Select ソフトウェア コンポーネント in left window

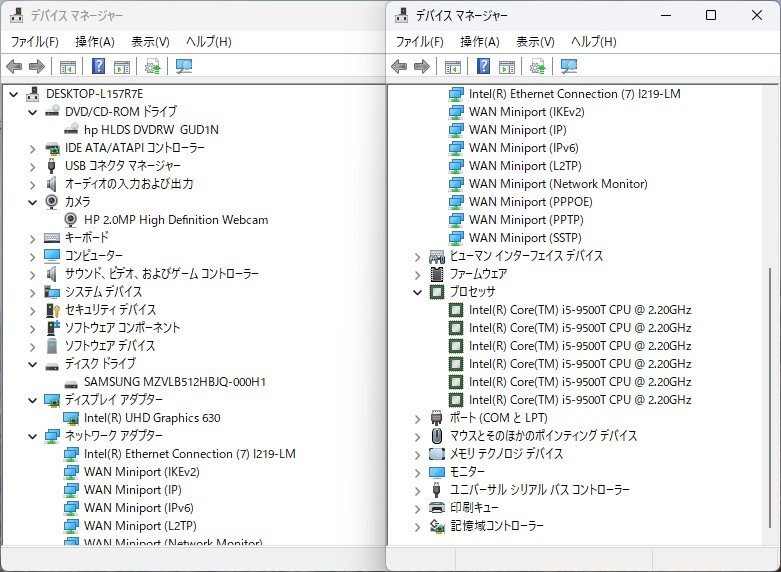tap(123, 327)
